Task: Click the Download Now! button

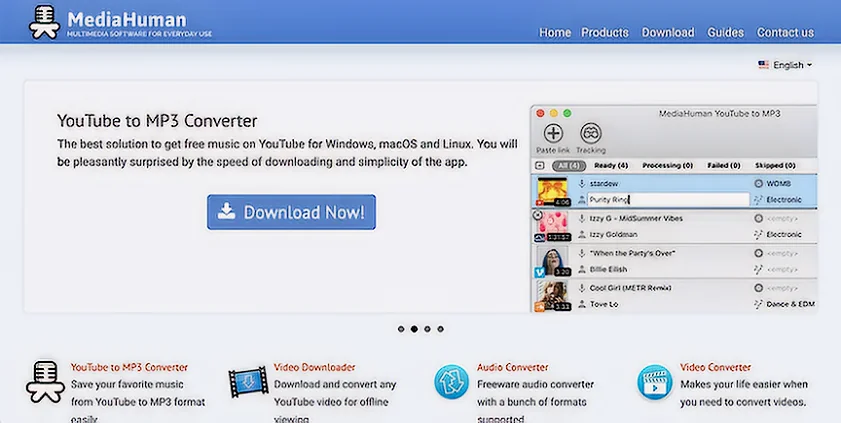Action: (291, 212)
